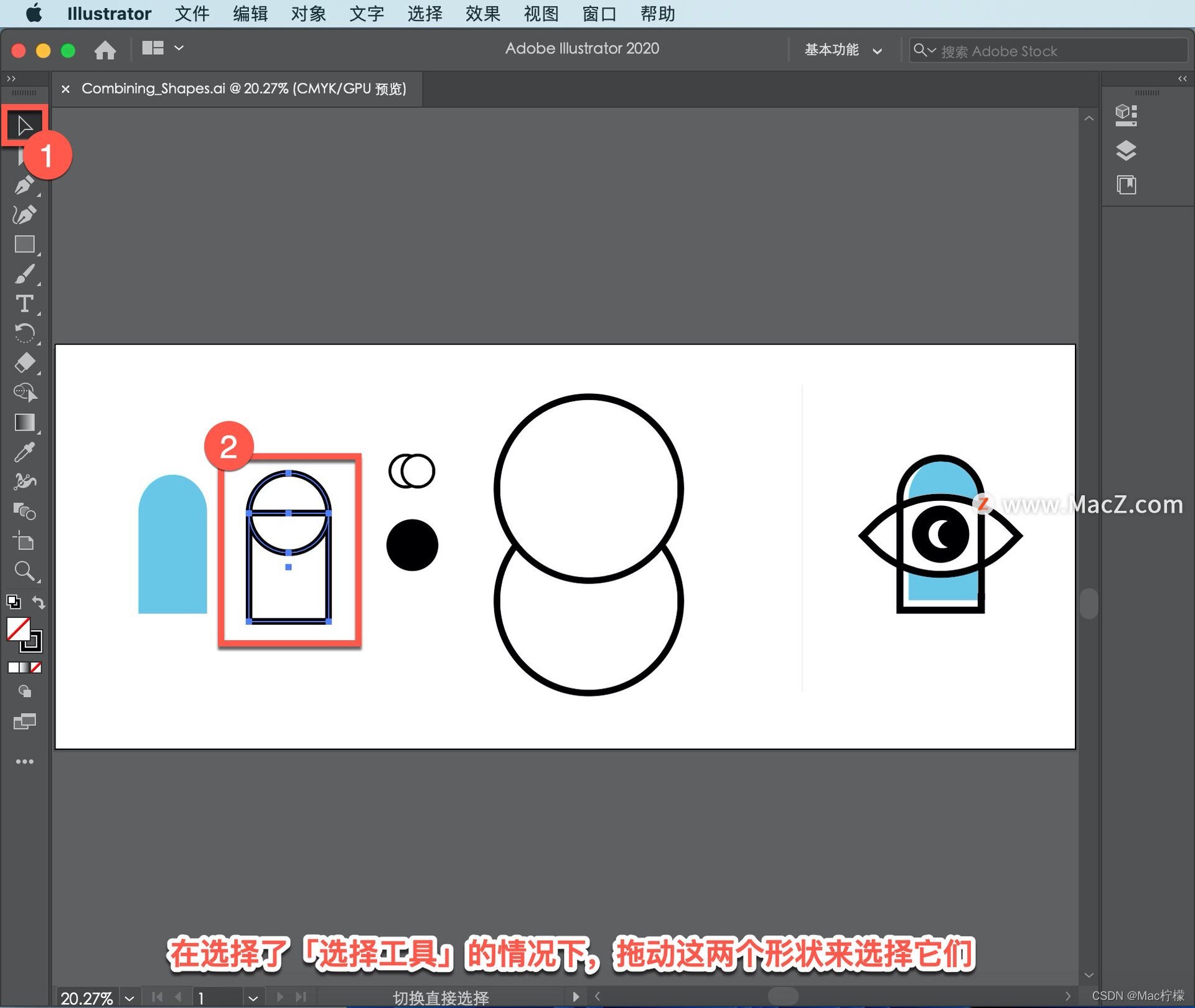Screen dimensions: 1195x1008
Task: Set fill to None
Action: click(x=36, y=668)
